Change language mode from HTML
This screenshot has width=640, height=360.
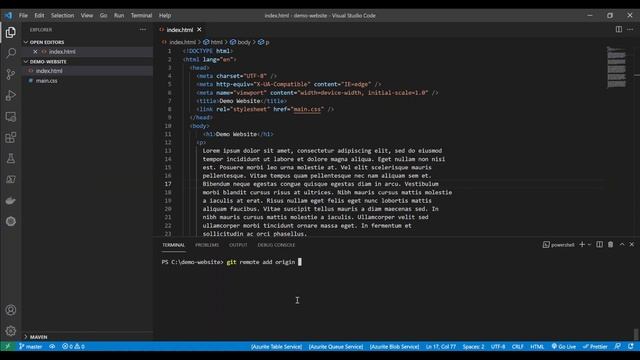[537, 347]
